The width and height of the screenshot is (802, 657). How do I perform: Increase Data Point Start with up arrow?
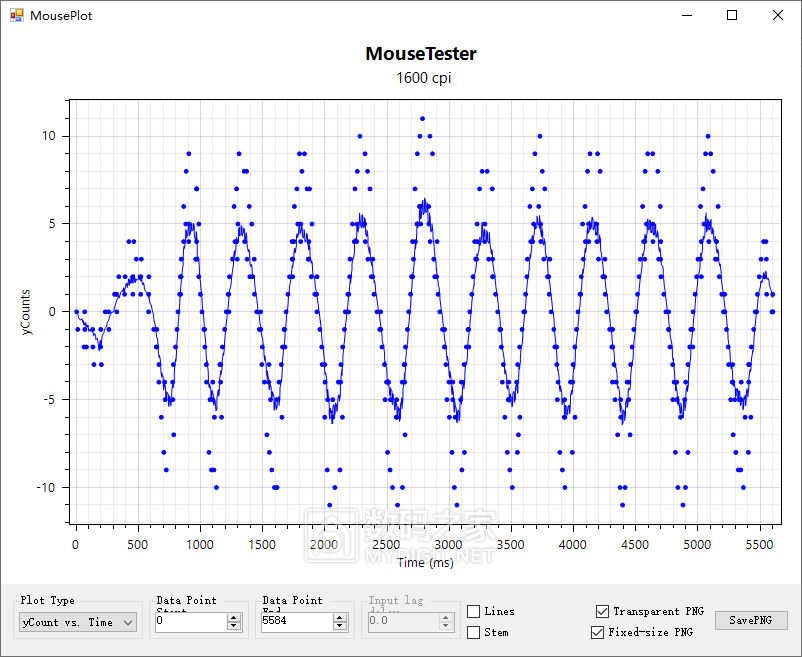234,618
